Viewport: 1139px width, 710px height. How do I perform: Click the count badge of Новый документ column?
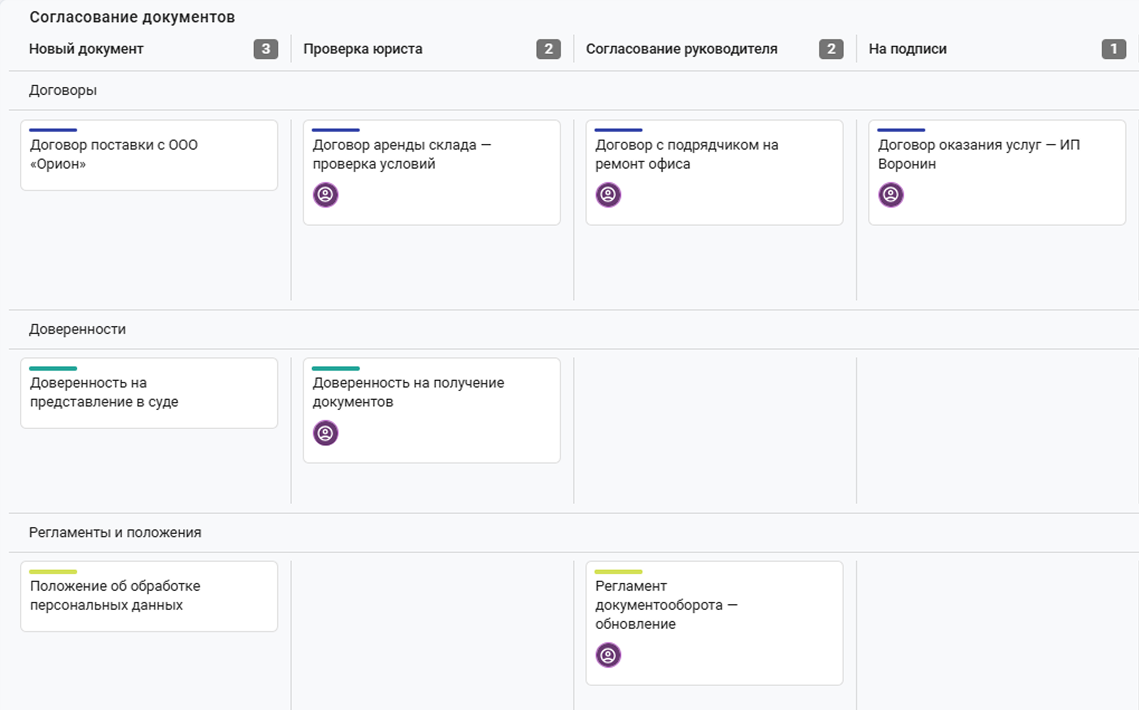[266, 49]
